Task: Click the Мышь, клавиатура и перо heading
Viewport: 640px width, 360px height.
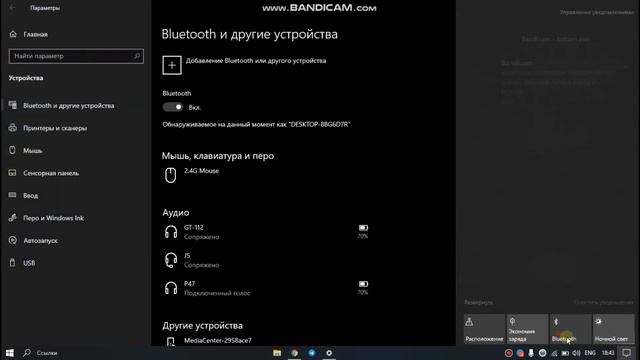Action: pos(218,156)
